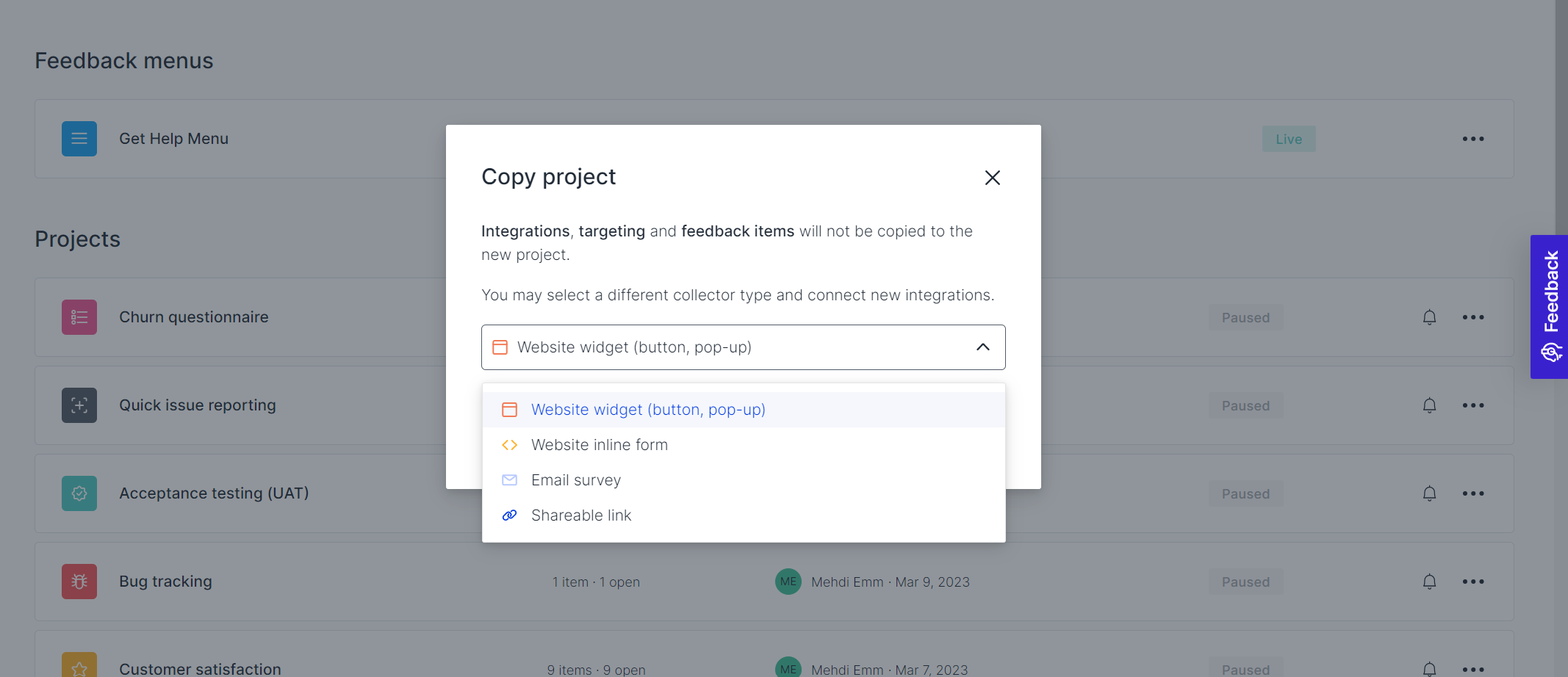1568x677 pixels.
Task: Click the Acceptance testing badge icon
Action: pyautogui.click(x=79, y=493)
